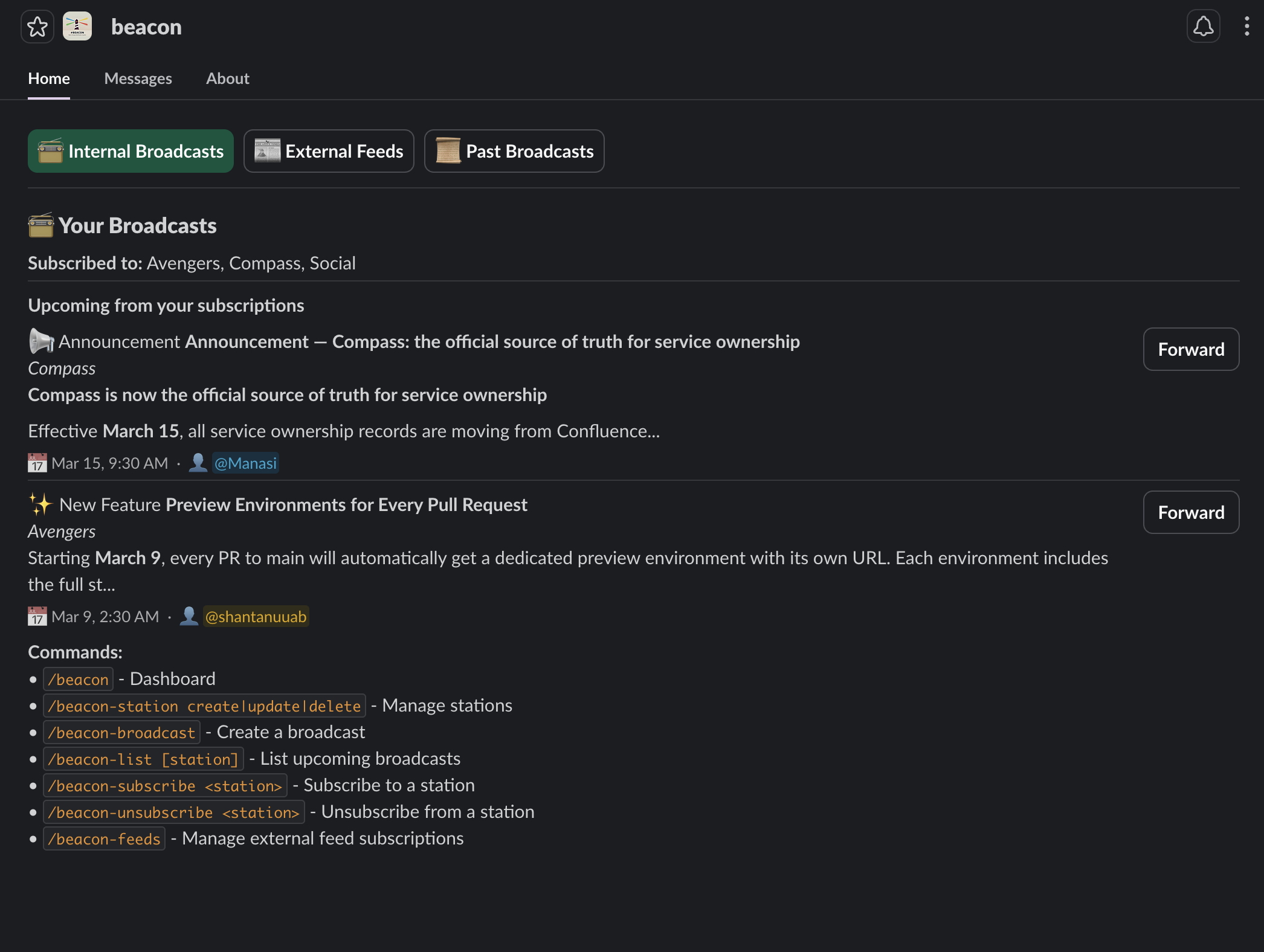The height and width of the screenshot is (952, 1264).
Task: Forward the Compass ownership announcement
Action: coord(1190,349)
